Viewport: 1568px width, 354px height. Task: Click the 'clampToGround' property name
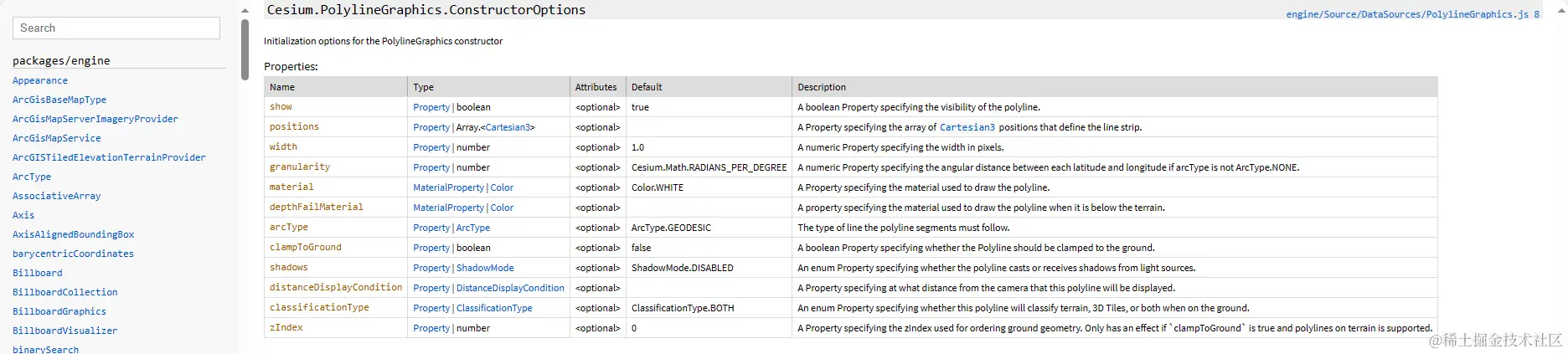coord(306,248)
